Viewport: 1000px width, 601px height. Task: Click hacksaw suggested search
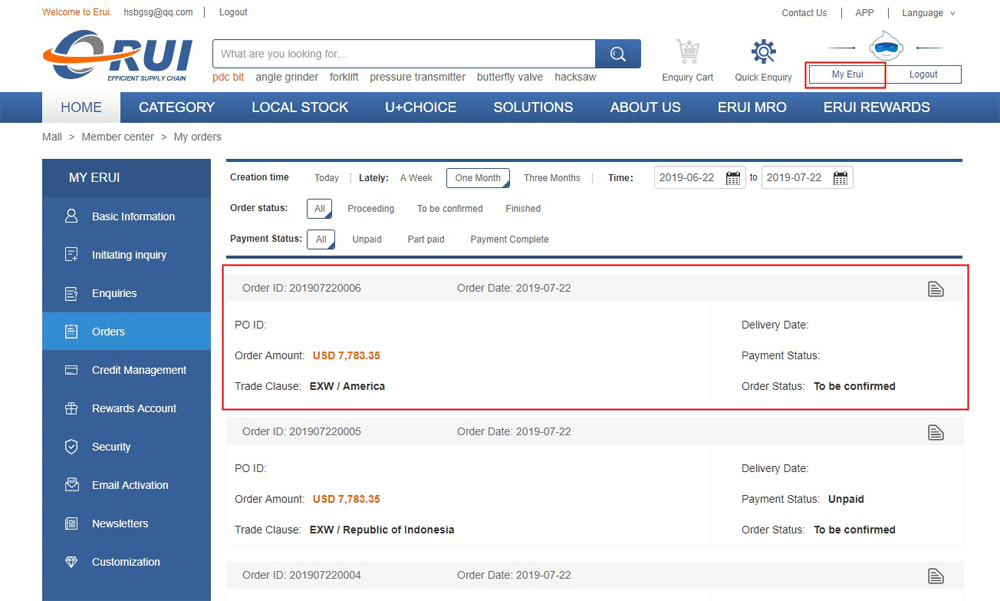[575, 77]
